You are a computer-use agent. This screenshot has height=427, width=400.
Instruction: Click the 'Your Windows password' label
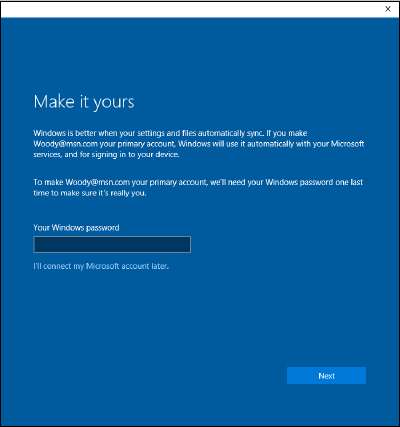[76, 228]
